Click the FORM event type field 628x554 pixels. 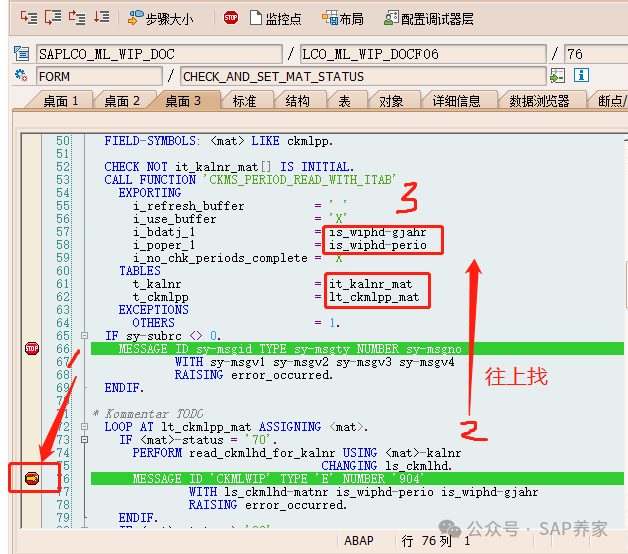pos(99,76)
